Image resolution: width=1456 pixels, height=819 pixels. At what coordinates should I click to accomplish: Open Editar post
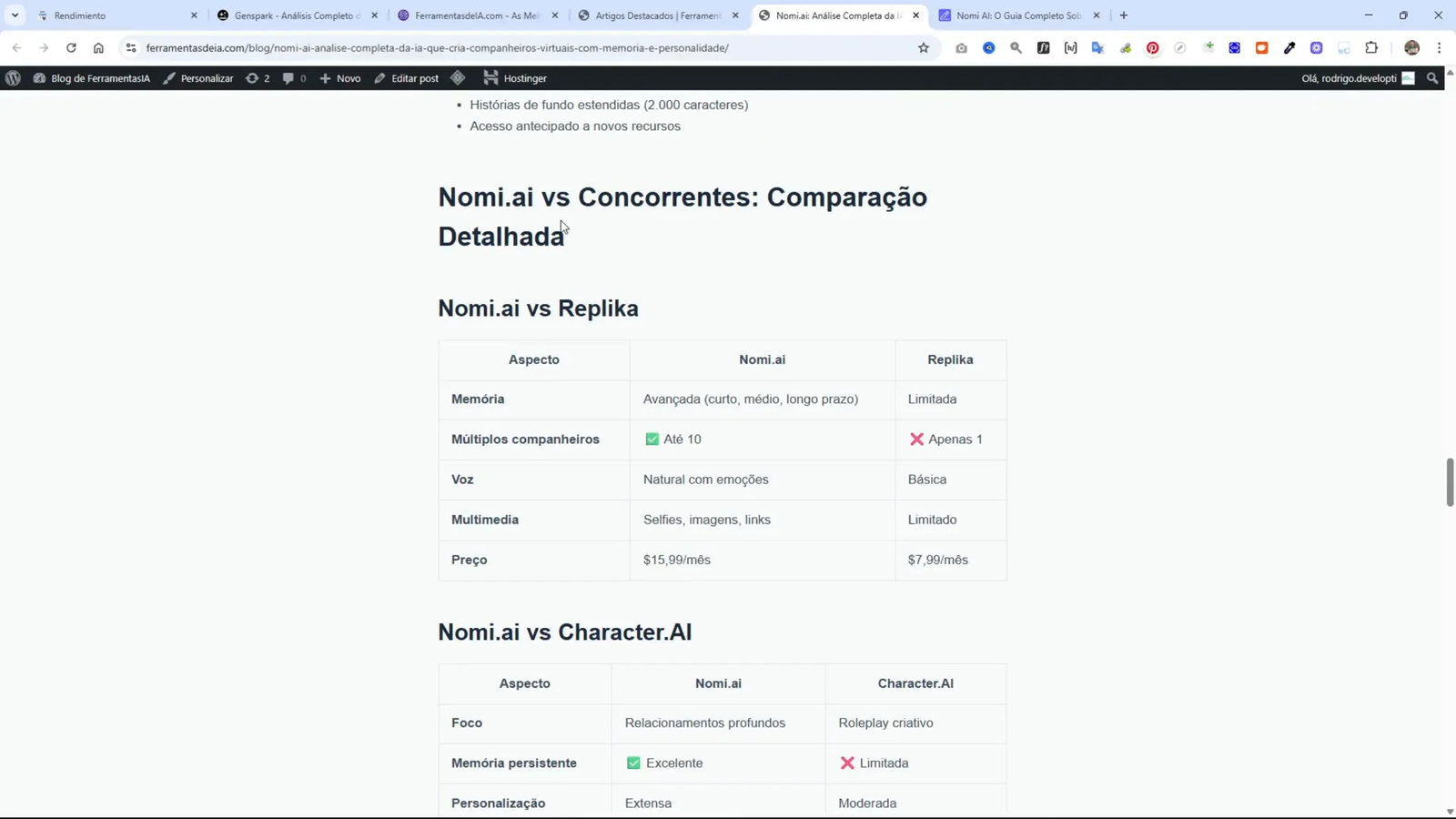pos(415,78)
